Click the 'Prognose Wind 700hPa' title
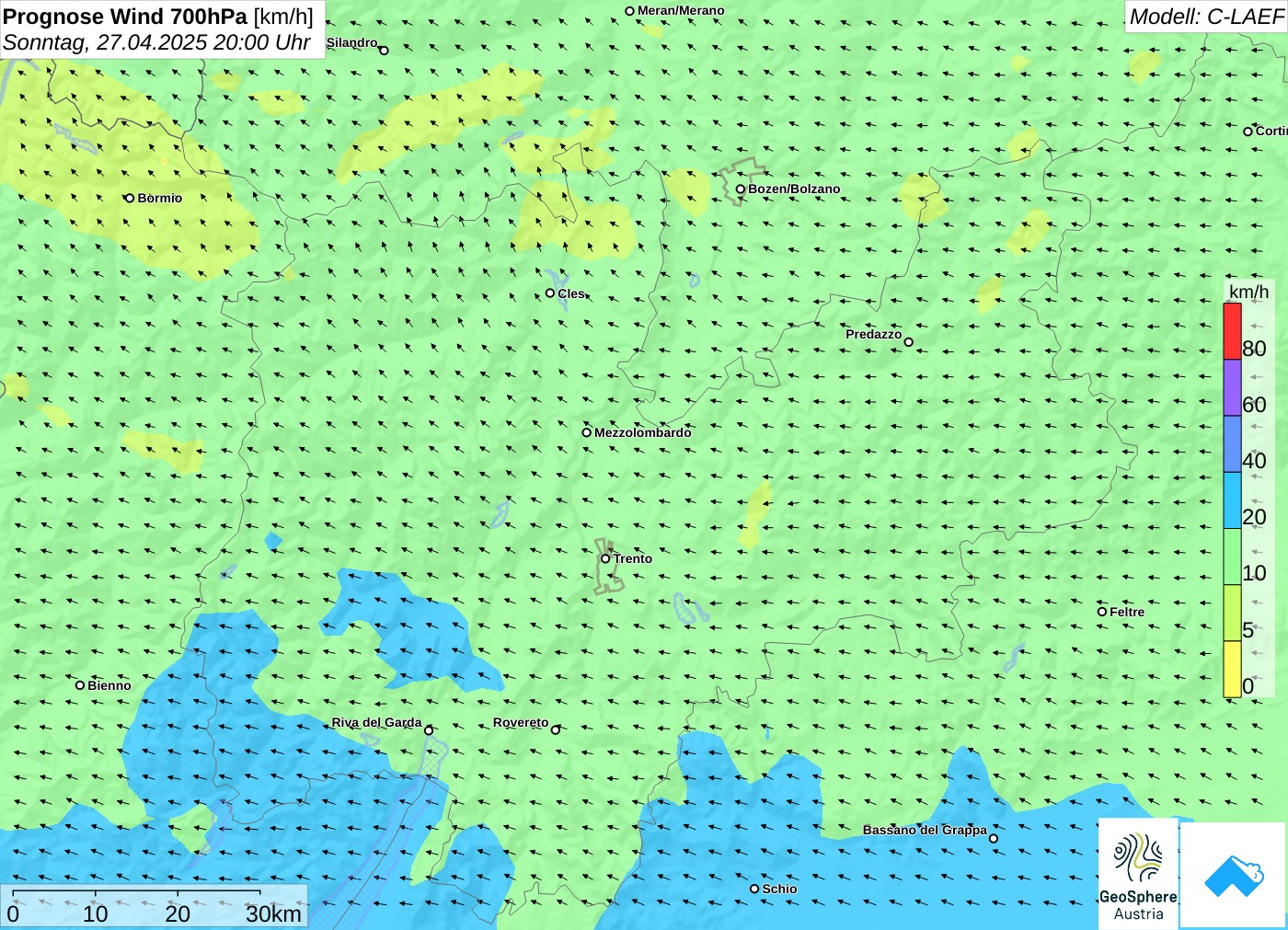This screenshot has width=1288, height=930. 125,17
